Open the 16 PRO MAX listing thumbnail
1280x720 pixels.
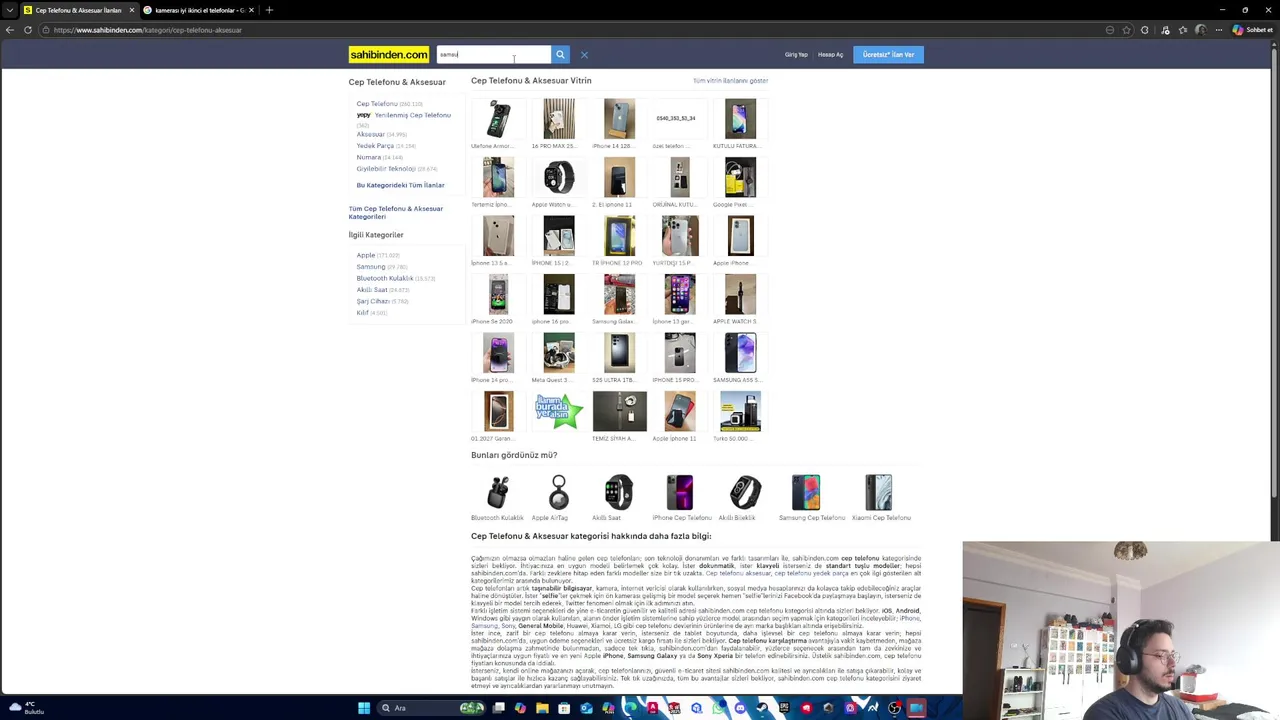559,119
